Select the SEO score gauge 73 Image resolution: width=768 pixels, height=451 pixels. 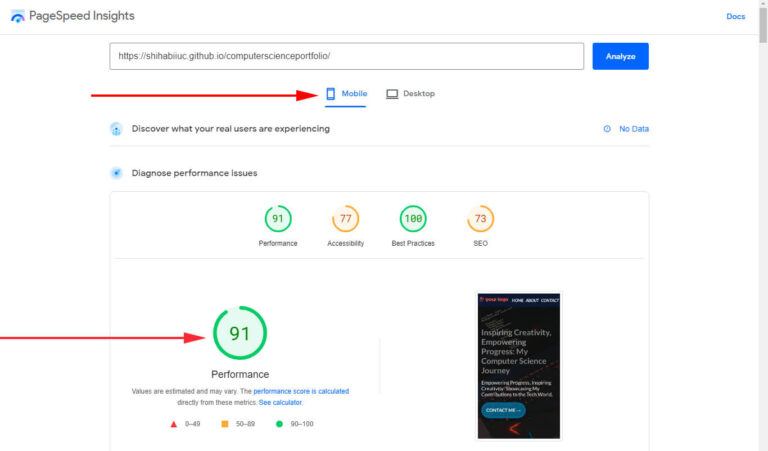click(x=480, y=219)
